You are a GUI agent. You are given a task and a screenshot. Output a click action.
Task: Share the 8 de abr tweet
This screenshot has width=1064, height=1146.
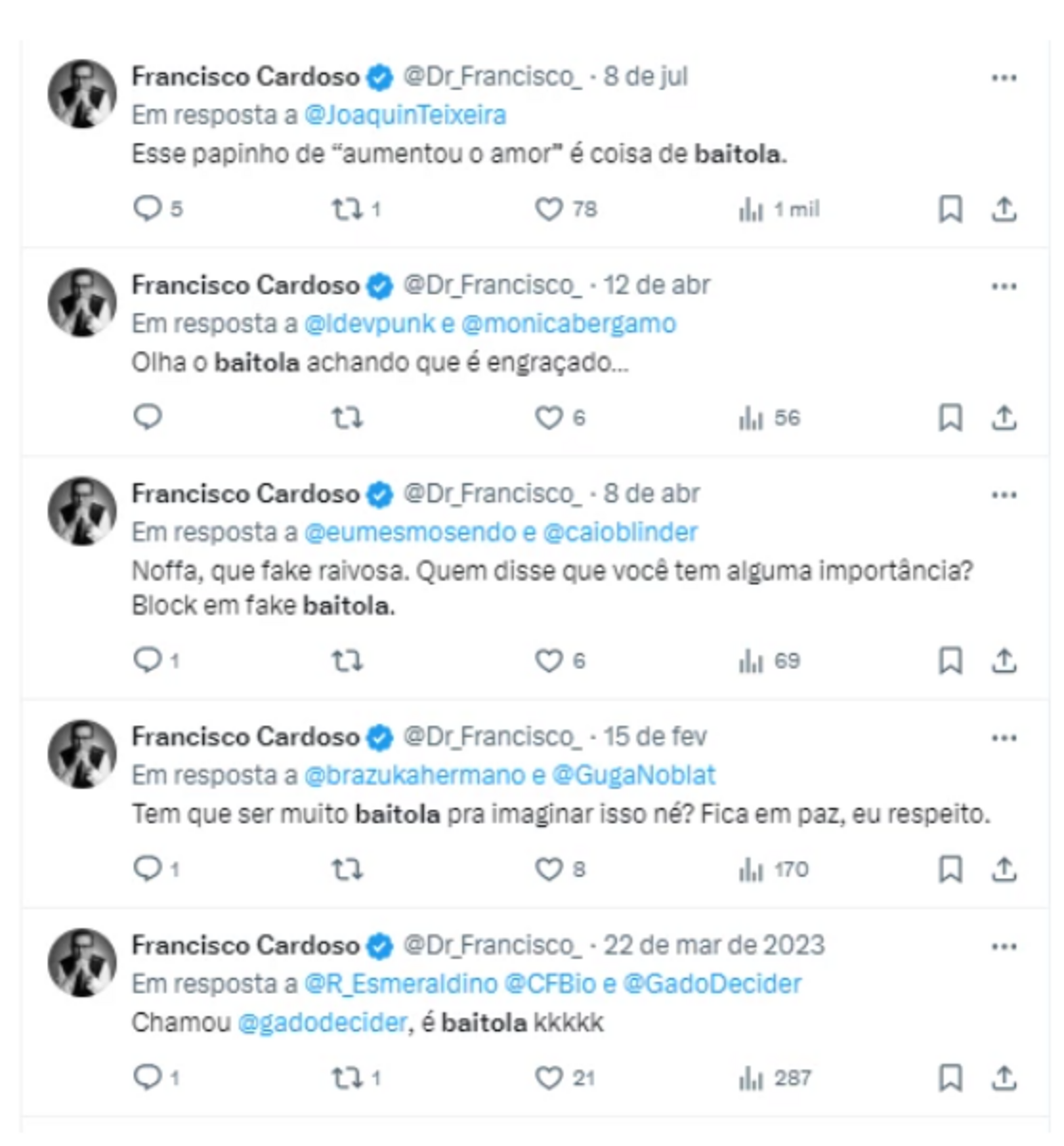1004,660
